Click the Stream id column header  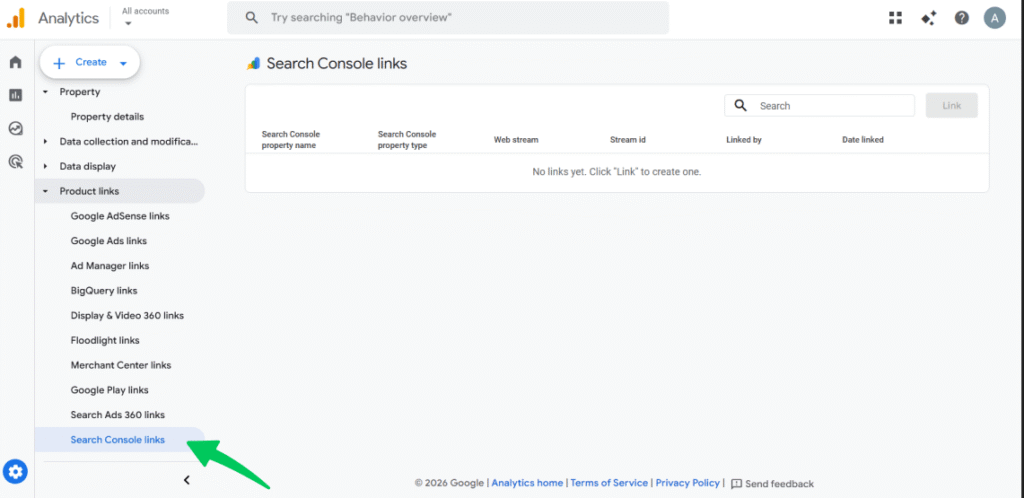point(628,140)
